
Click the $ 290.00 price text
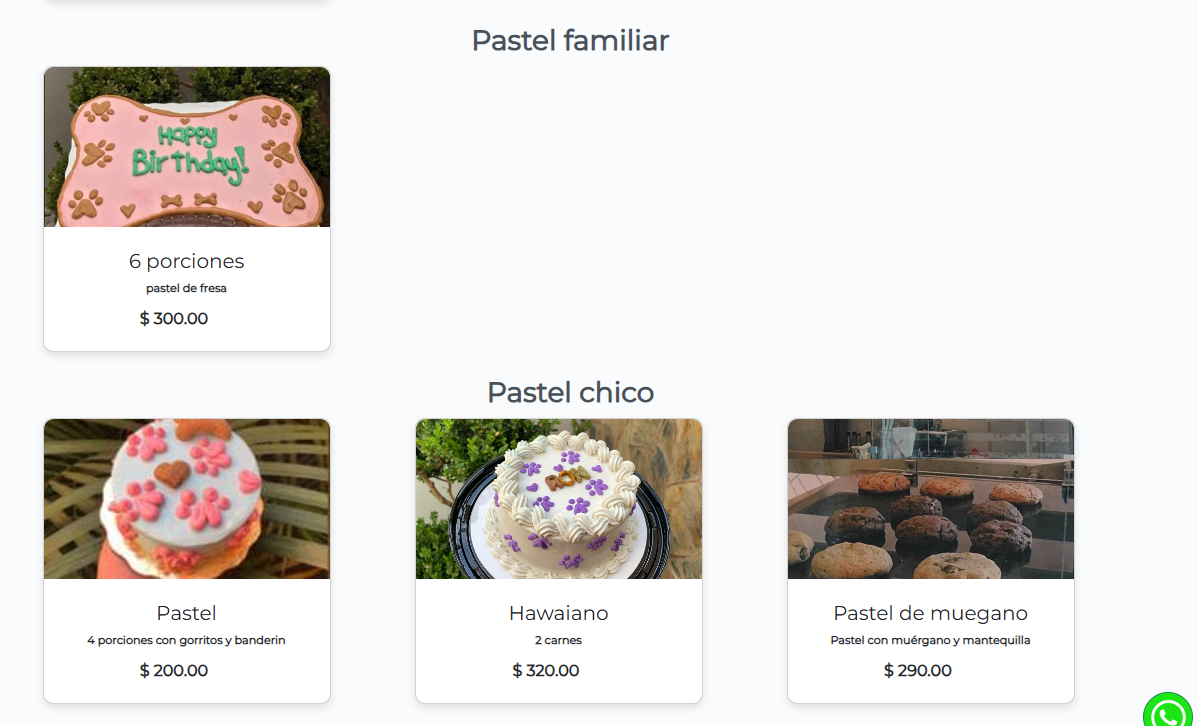tap(918, 671)
